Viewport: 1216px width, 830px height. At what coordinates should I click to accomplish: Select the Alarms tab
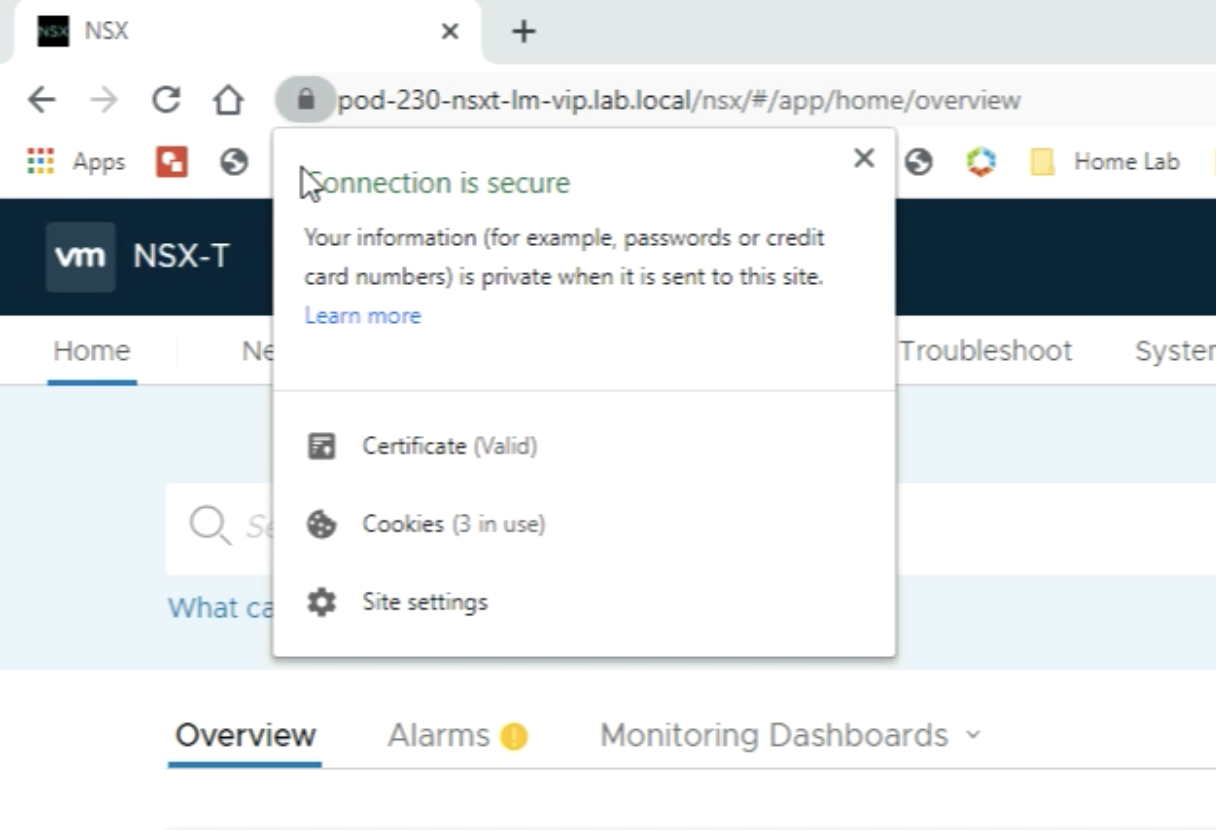tap(439, 736)
